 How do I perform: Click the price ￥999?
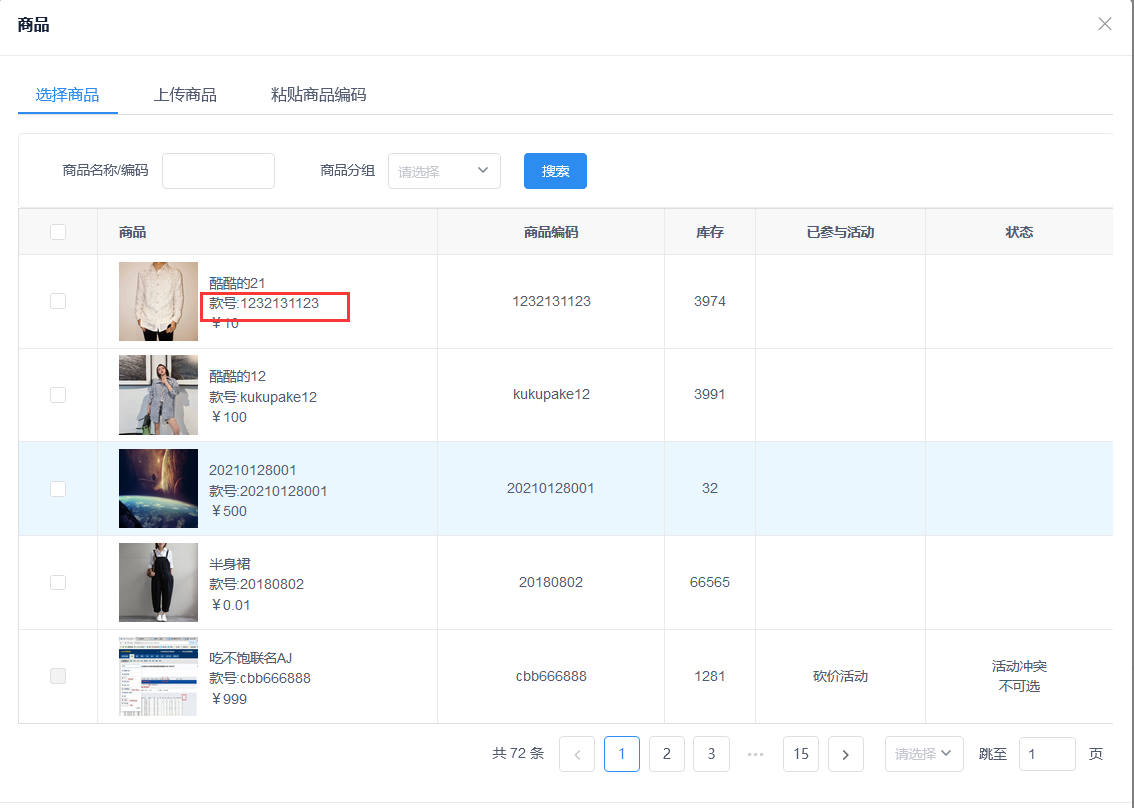tap(229, 699)
